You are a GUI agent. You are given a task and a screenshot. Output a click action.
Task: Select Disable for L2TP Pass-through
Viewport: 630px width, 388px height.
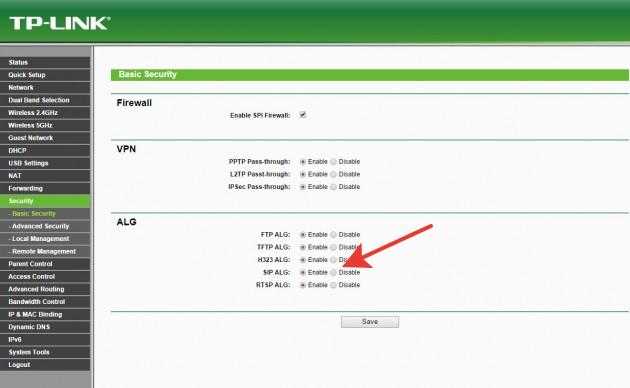click(x=333, y=174)
